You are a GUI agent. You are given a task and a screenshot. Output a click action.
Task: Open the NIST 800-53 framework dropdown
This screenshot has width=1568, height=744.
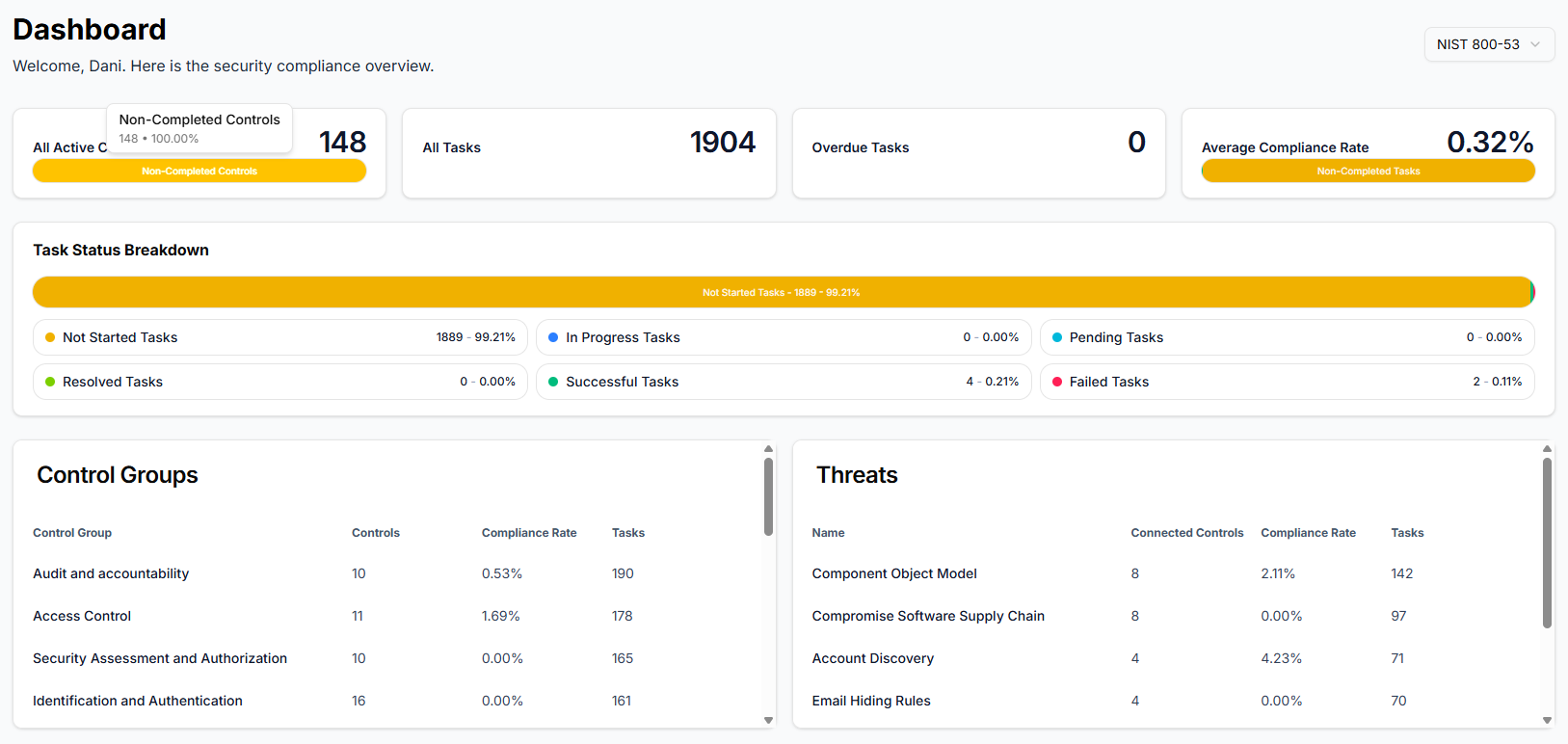click(1489, 44)
